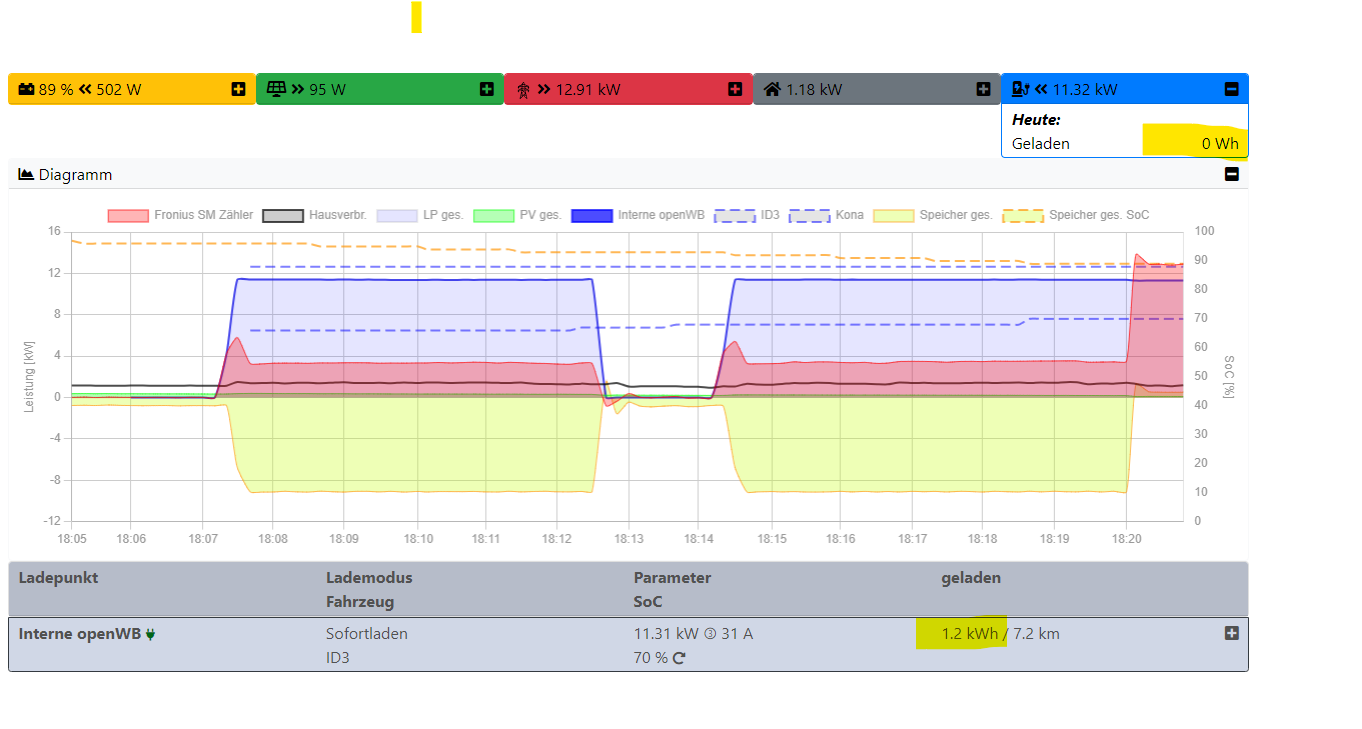Toggle Hausverbr. series in legend
This screenshot has height=729, width=1362.
pos(315,215)
